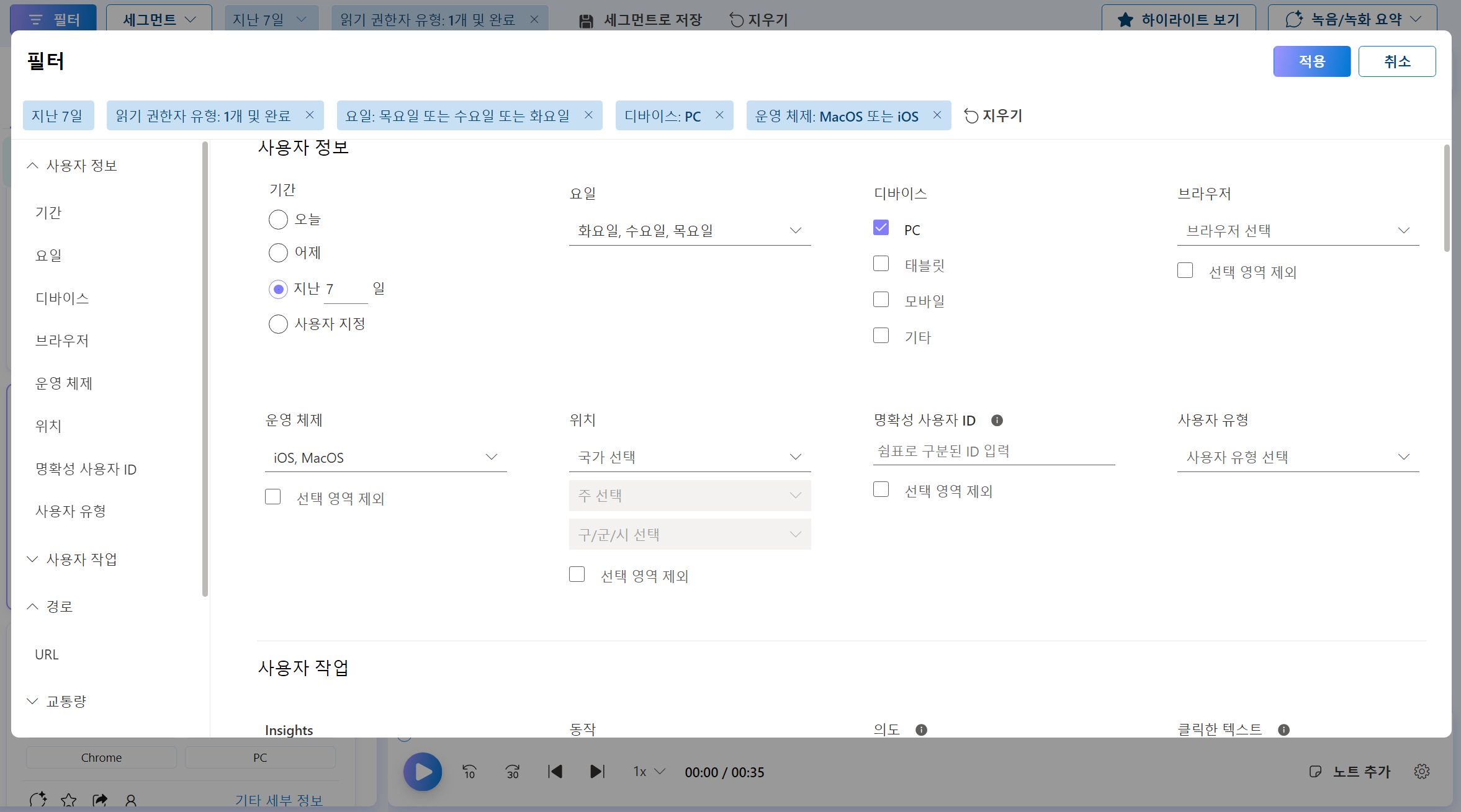1461x812 pixels.
Task: Remove the 요일 filter chip
Action: (x=588, y=115)
